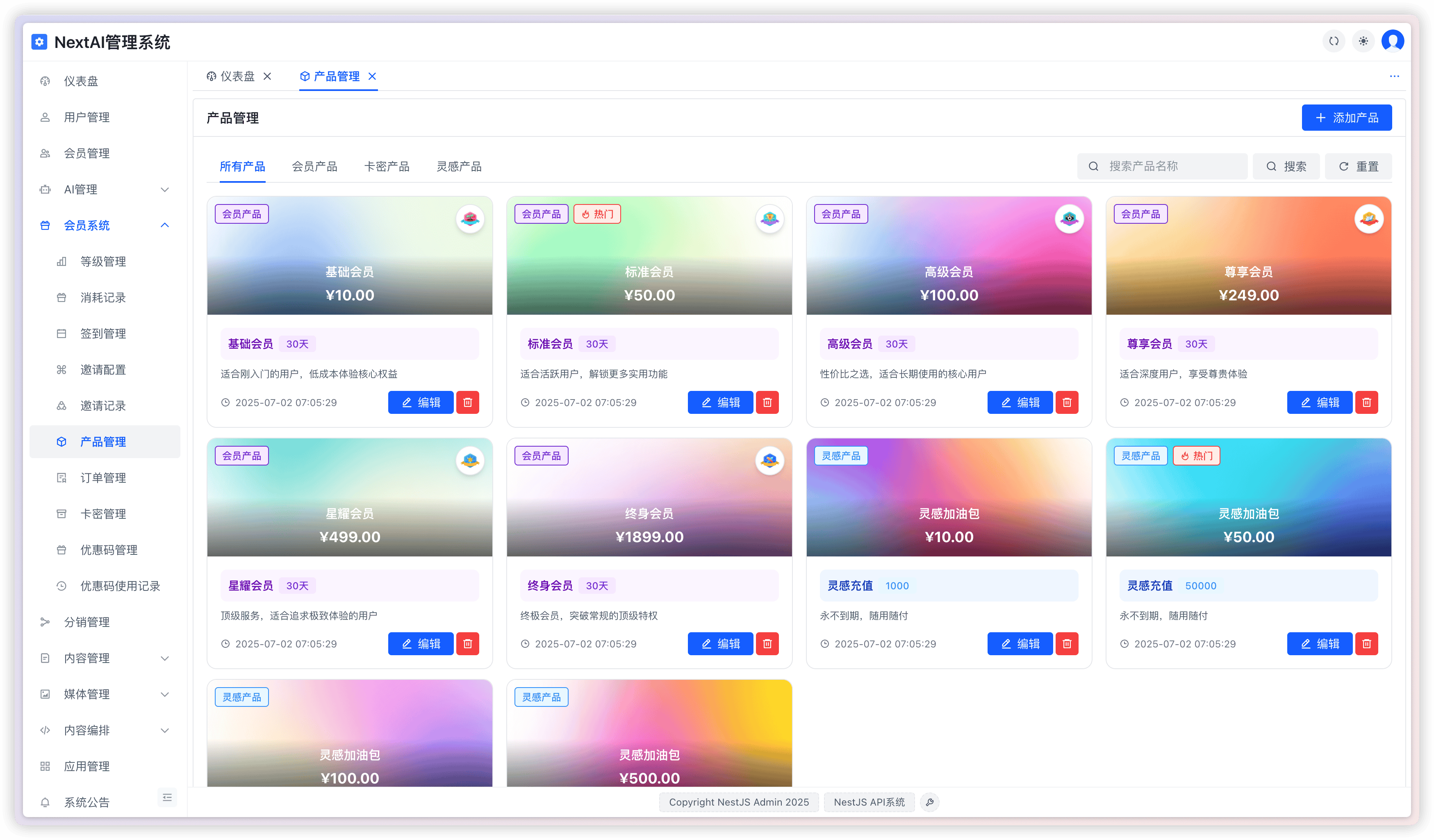The height and width of the screenshot is (840, 1434).
Task: Delete the 基础会员 product
Action: [x=468, y=402]
